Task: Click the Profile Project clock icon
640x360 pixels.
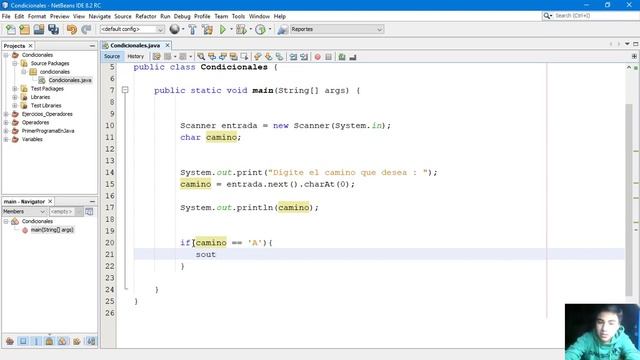Action: tap(260, 29)
